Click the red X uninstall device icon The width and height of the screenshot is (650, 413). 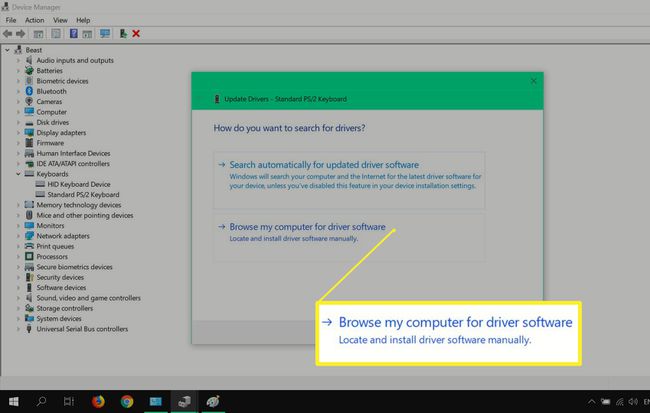(x=136, y=34)
